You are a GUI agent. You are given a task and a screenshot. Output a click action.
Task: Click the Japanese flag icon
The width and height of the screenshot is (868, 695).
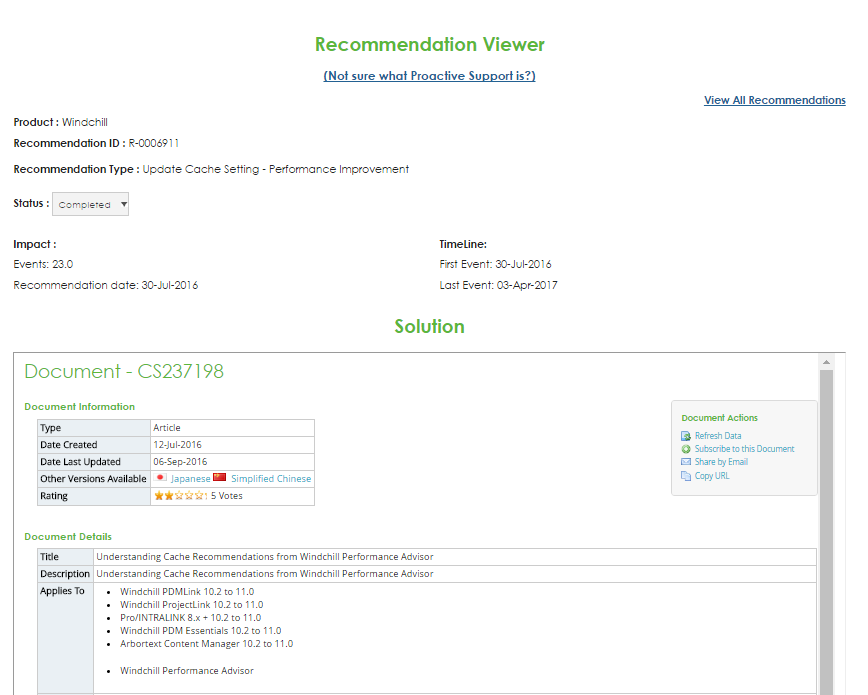161,477
